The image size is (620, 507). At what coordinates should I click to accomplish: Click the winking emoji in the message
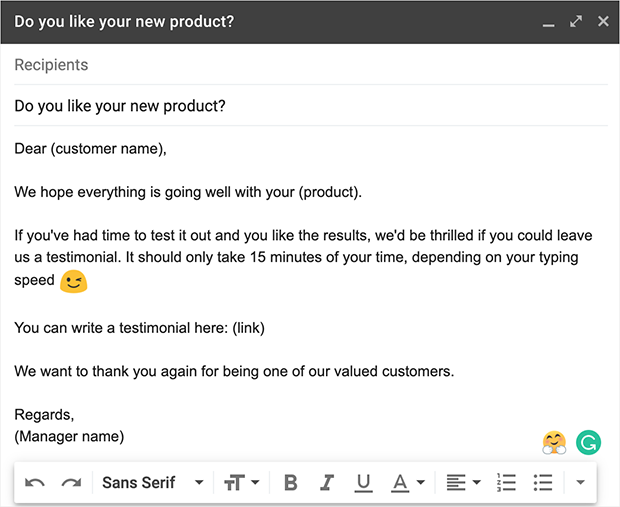tap(74, 282)
